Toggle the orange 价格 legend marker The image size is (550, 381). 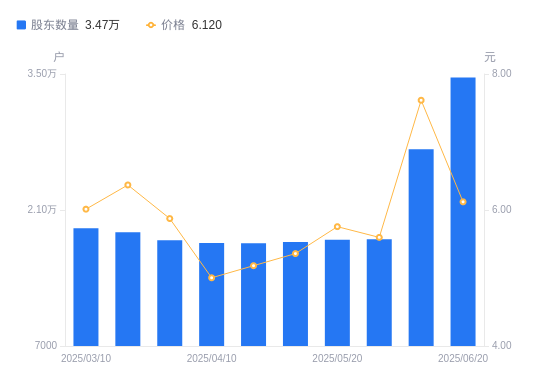tap(151, 25)
